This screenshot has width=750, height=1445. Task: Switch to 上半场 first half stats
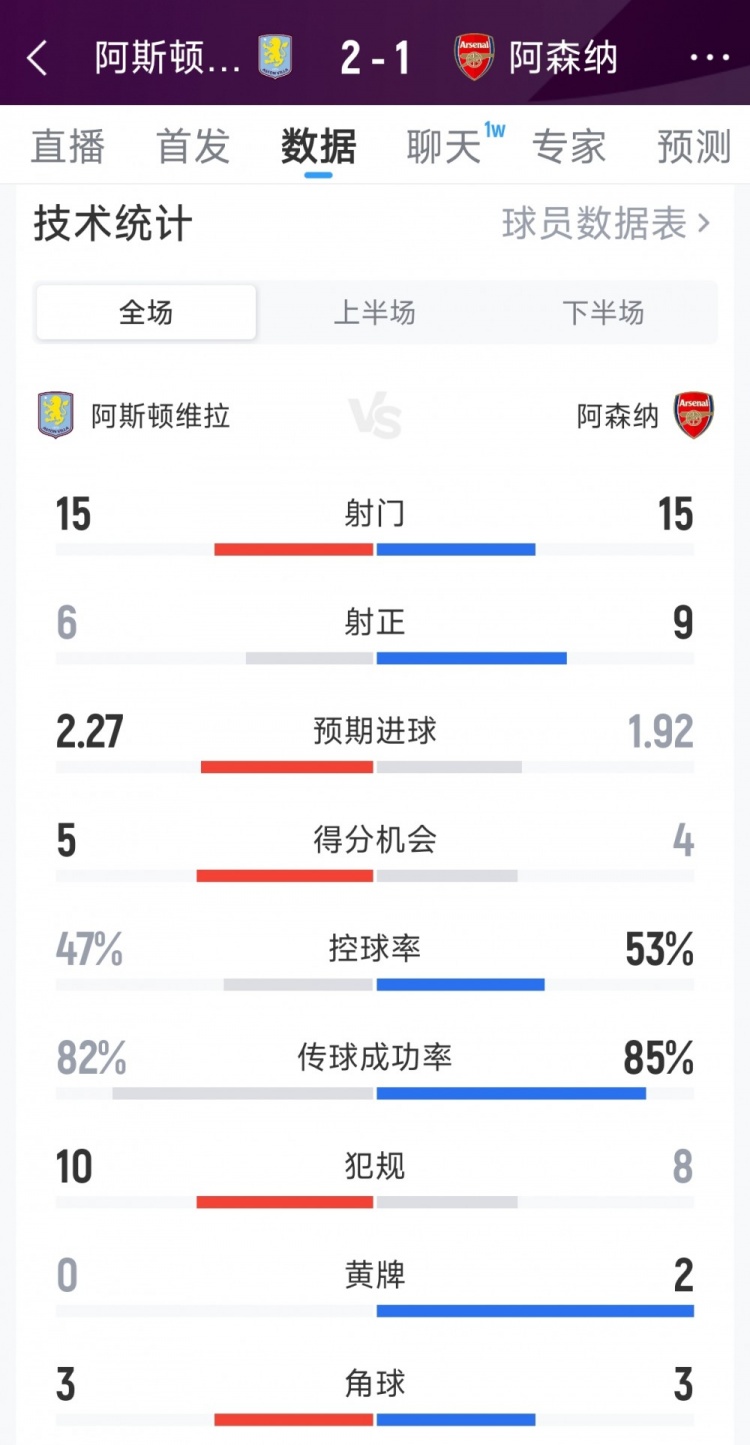coord(374,313)
